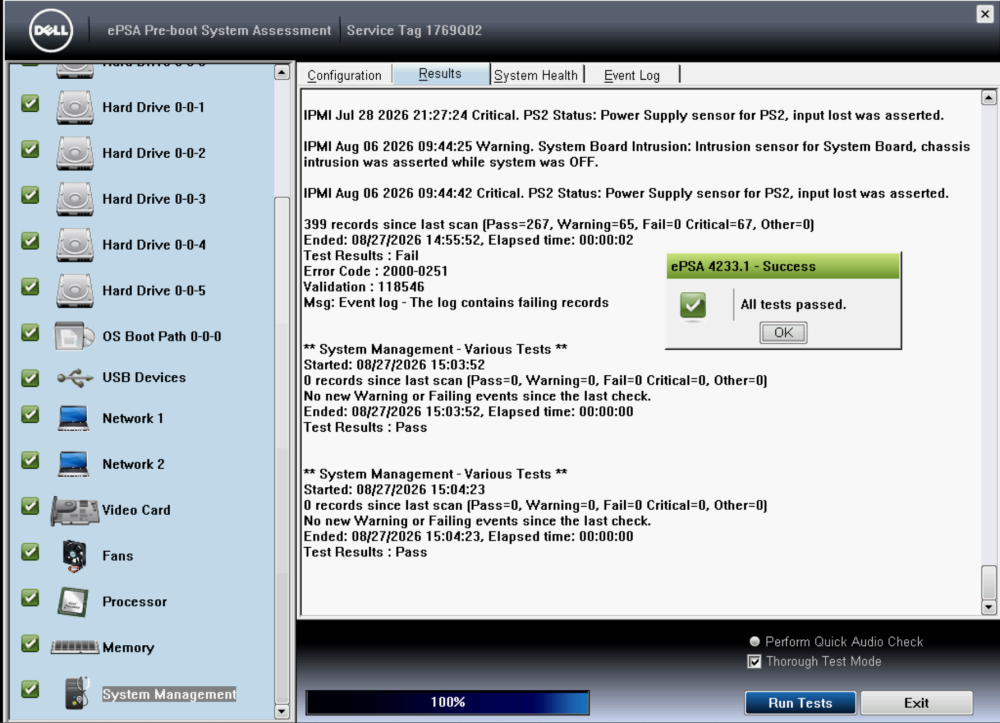The width and height of the screenshot is (1000, 723).
Task: Open the System Health tab
Action: (x=536, y=75)
